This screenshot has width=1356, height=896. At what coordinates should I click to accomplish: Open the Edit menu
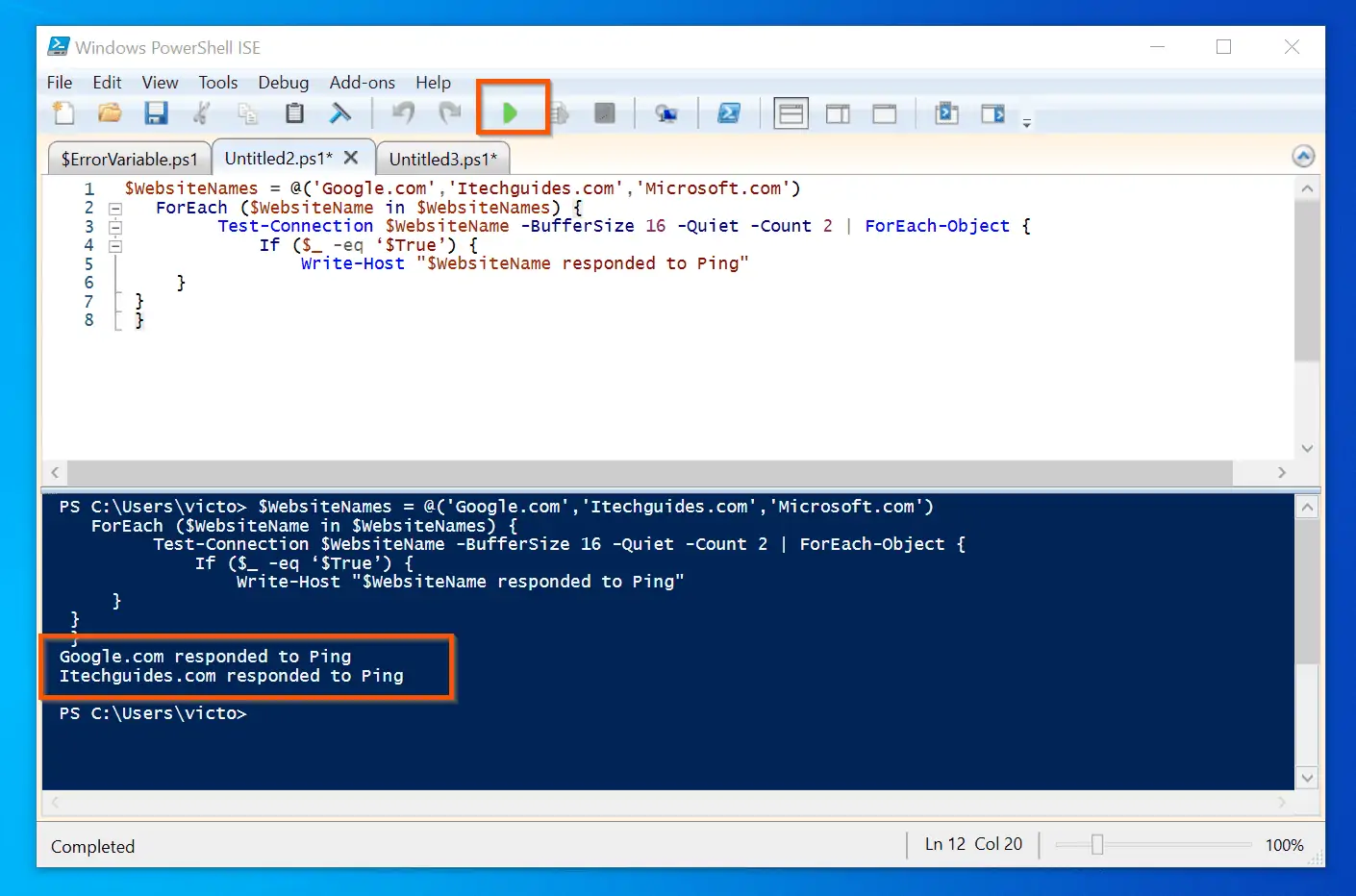point(107,83)
